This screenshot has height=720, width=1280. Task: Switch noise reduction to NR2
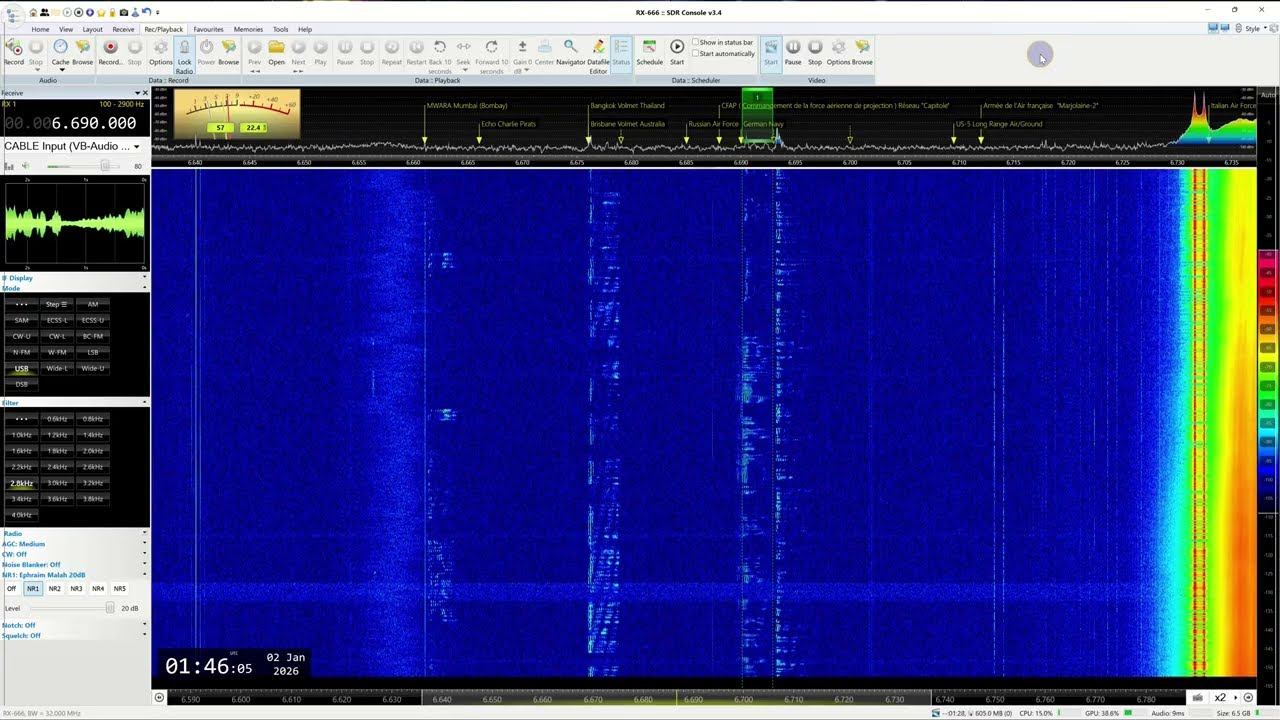55,589
